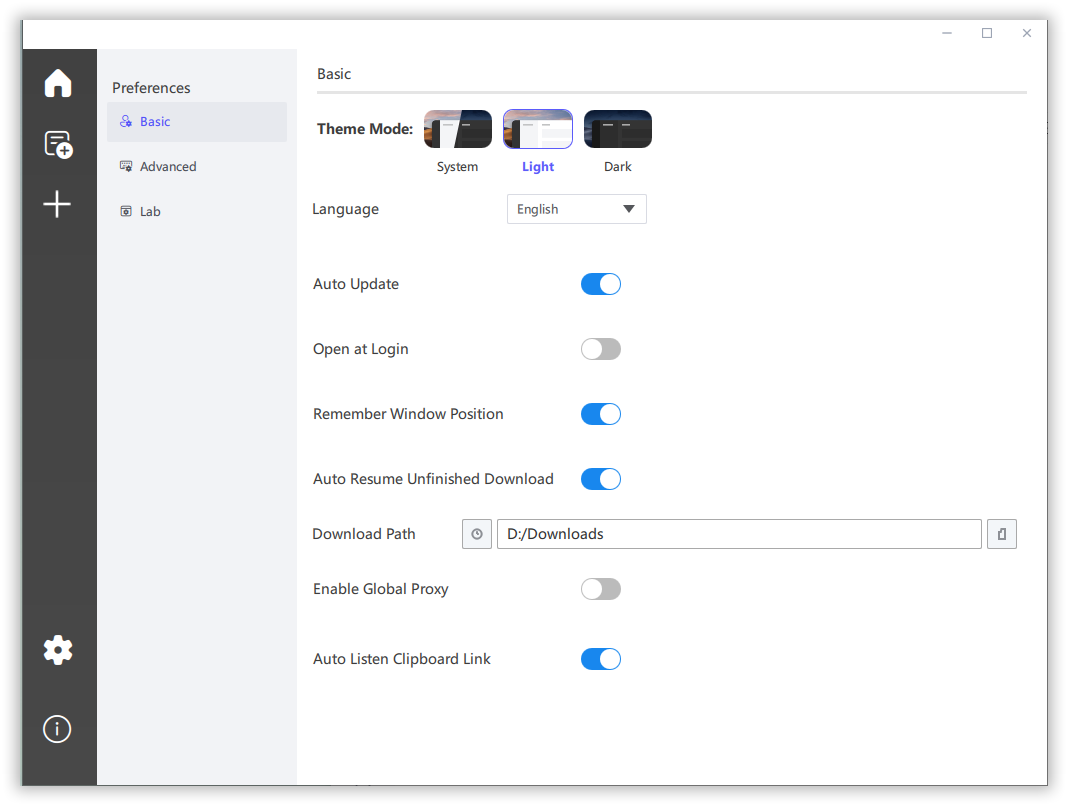Select the Basic preferences tab

(197, 122)
